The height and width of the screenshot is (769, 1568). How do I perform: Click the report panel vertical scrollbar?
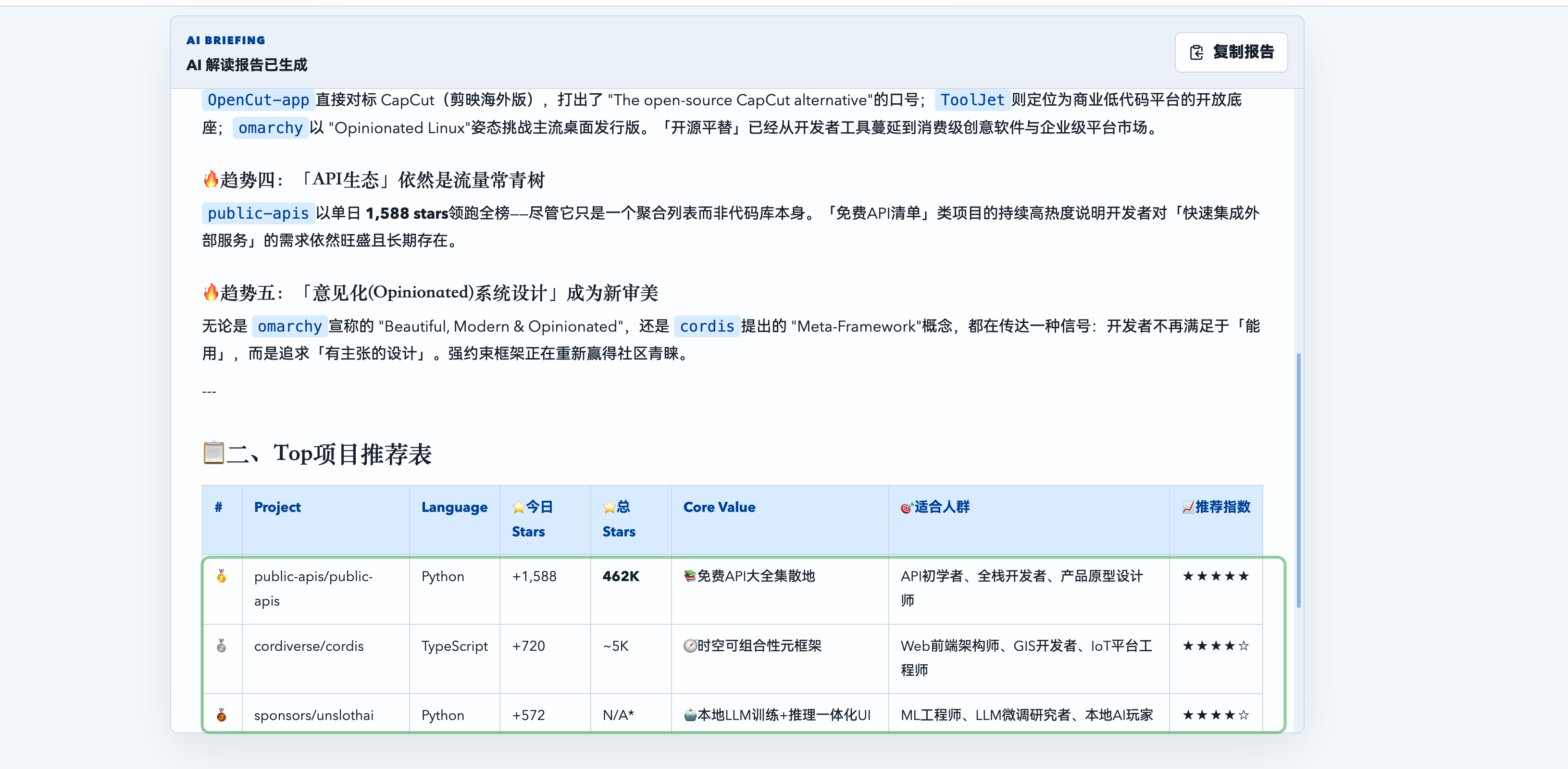[x=1298, y=481]
